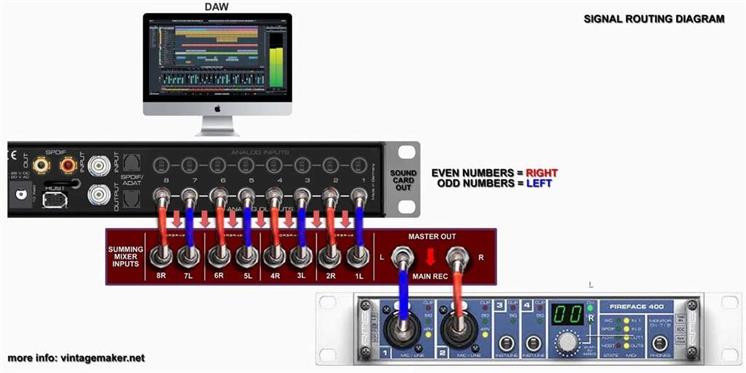Image resolution: width=746 pixels, height=373 pixels.
Task: Click the DC power socket on the sound card
Action: point(21,195)
